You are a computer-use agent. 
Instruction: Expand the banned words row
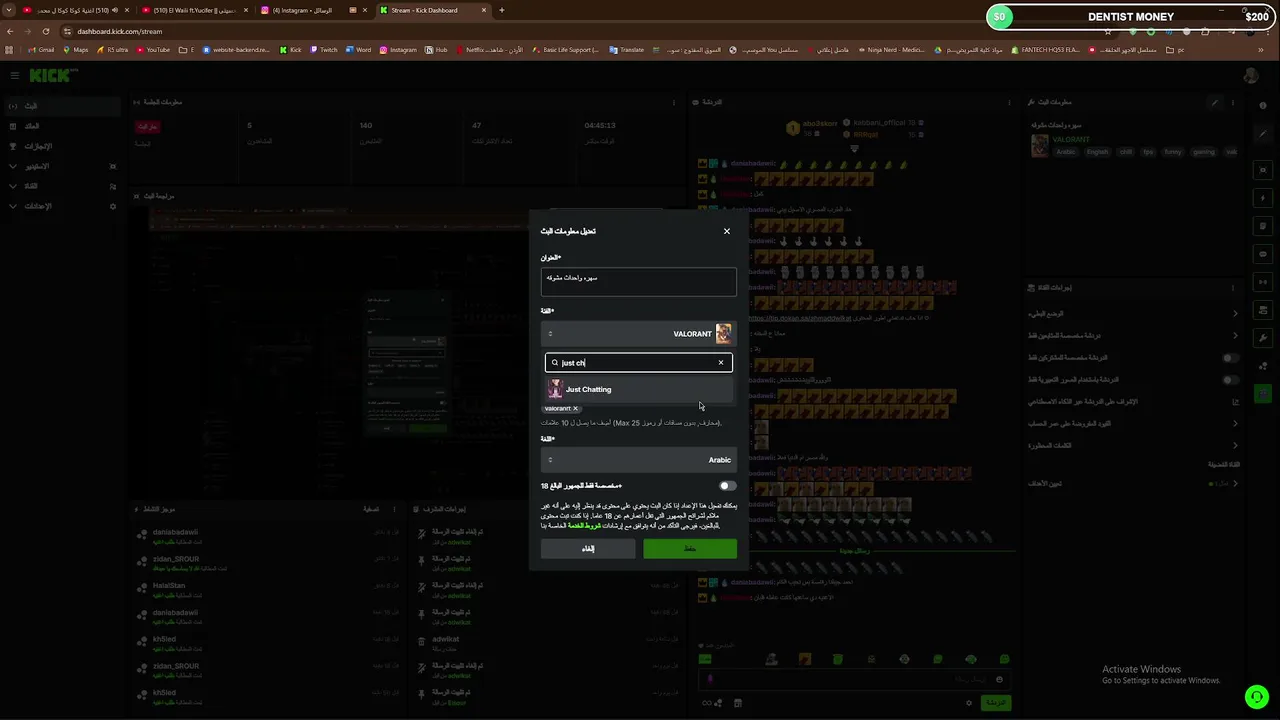pyautogui.click(x=1133, y=446)
